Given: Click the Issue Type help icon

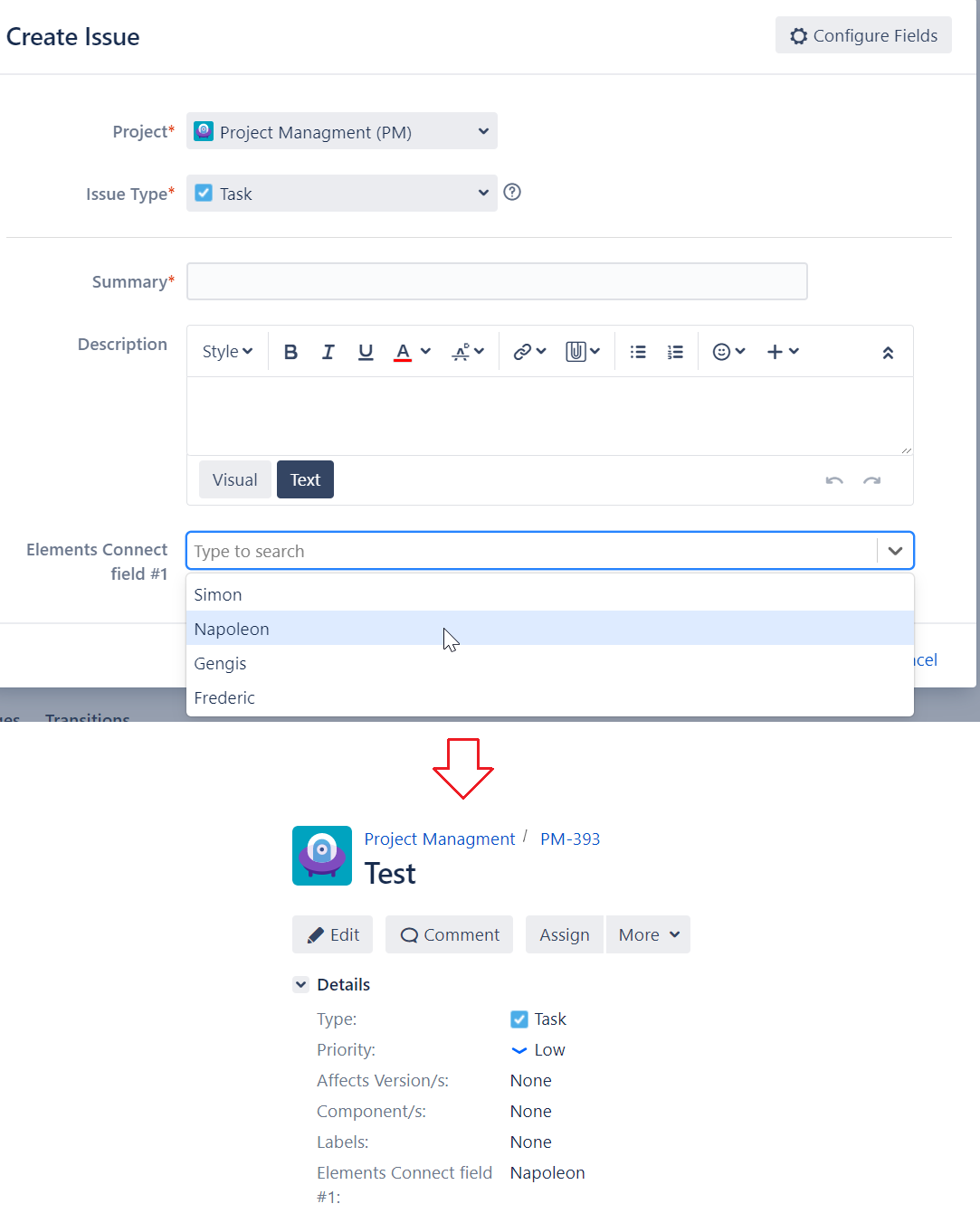Looking at the screenshot, I should point(512,192).
